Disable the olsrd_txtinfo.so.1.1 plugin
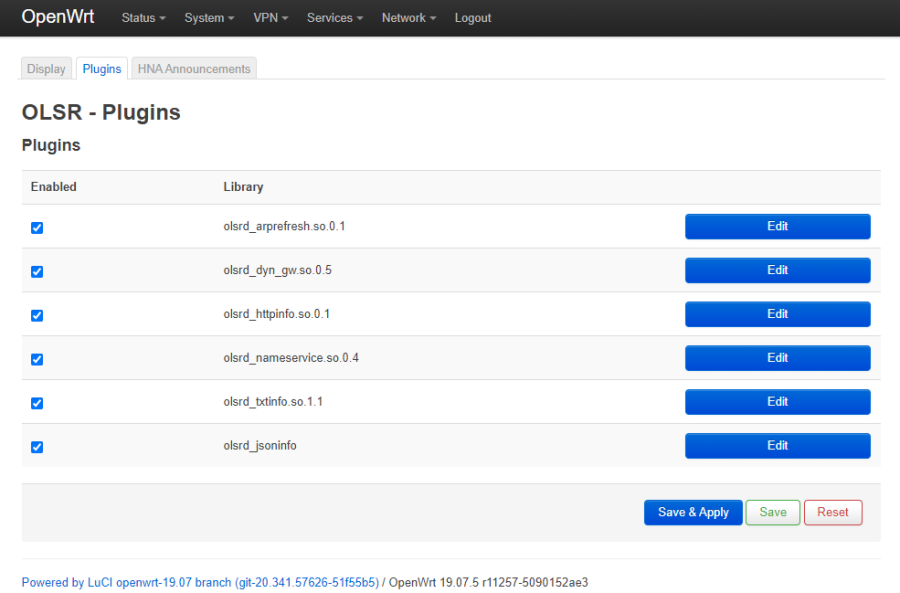The width and height of the screenshot is (900, 593). click(x=37, y=403)
